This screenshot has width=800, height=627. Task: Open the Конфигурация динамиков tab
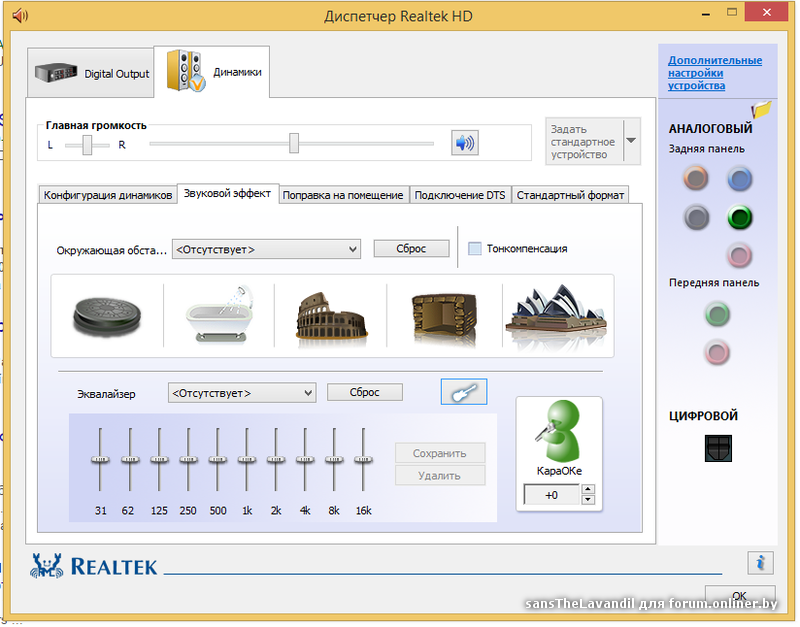click(108, 196)
